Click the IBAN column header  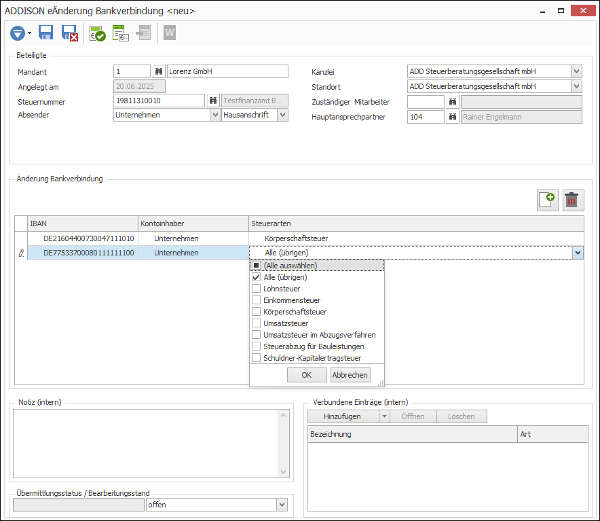click(x=83, y=223)
